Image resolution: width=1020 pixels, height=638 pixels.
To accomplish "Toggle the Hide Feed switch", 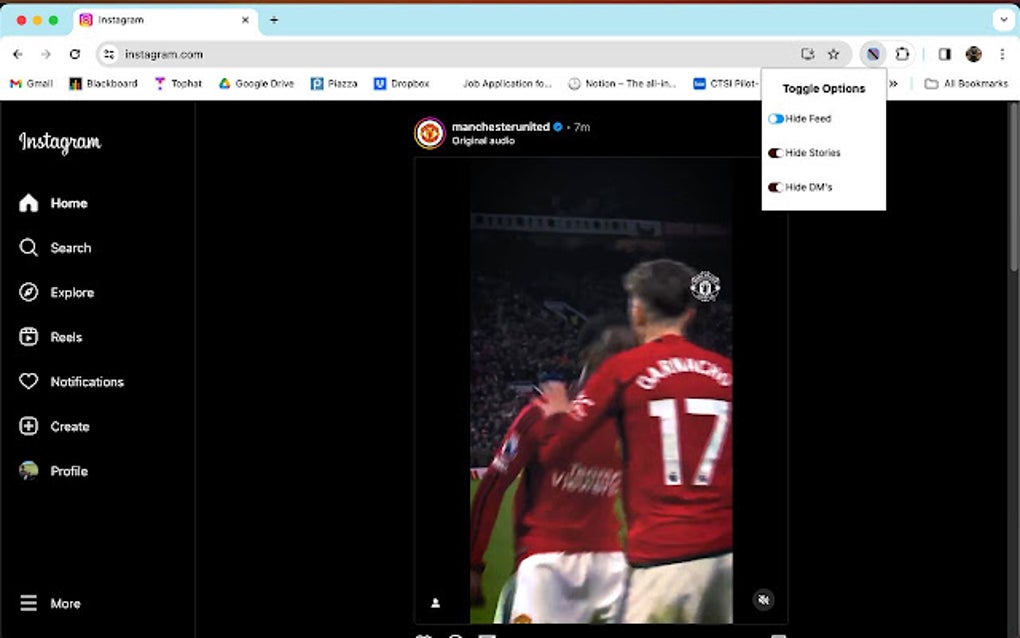I will coord(777,118).
